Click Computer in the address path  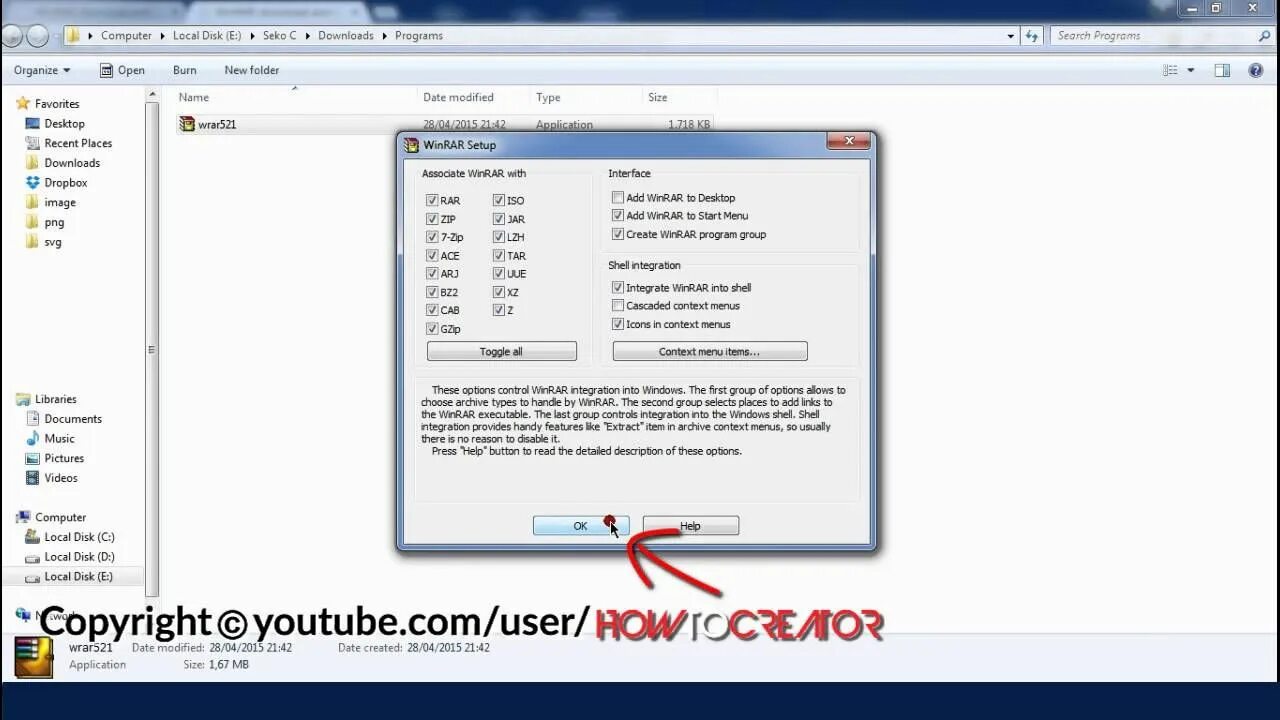[x=126, y=35]
